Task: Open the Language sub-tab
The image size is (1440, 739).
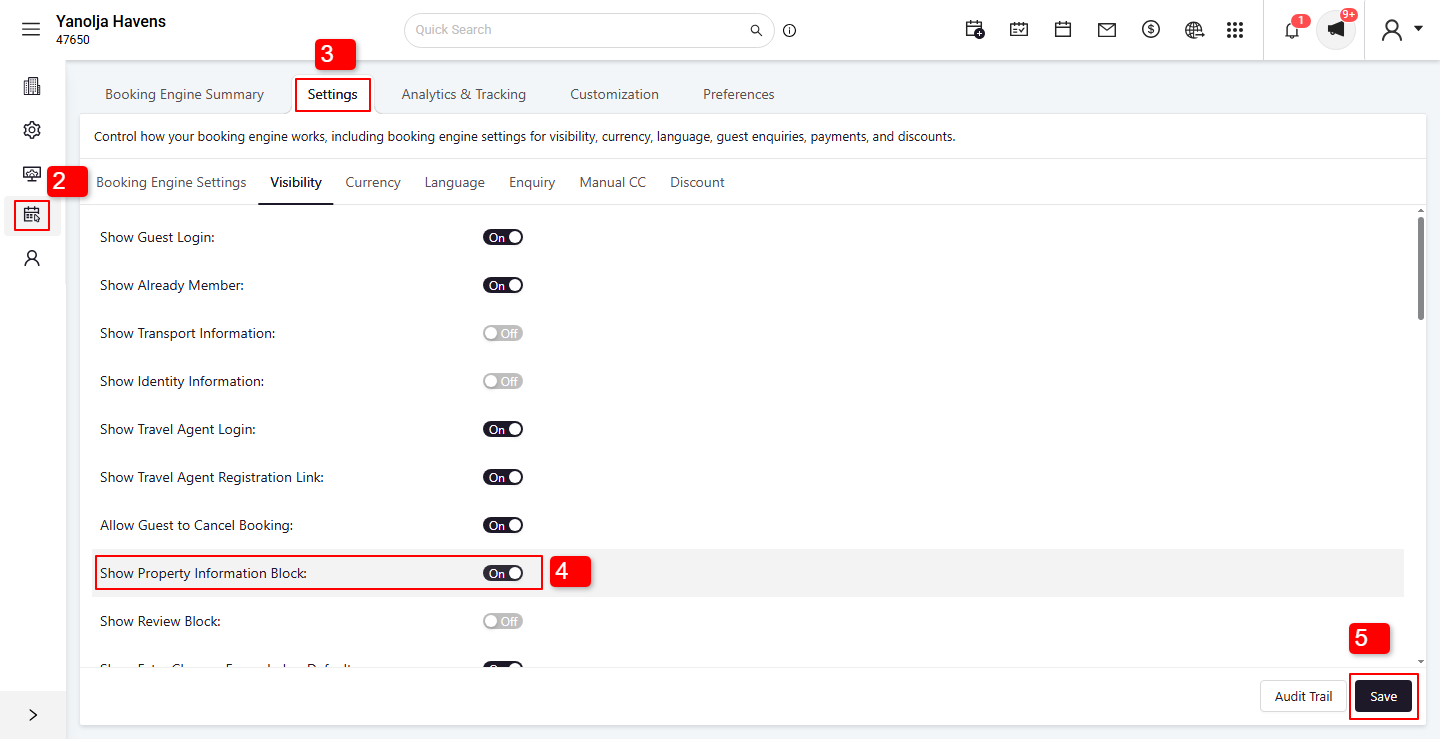Action: (x=454, y=182)
